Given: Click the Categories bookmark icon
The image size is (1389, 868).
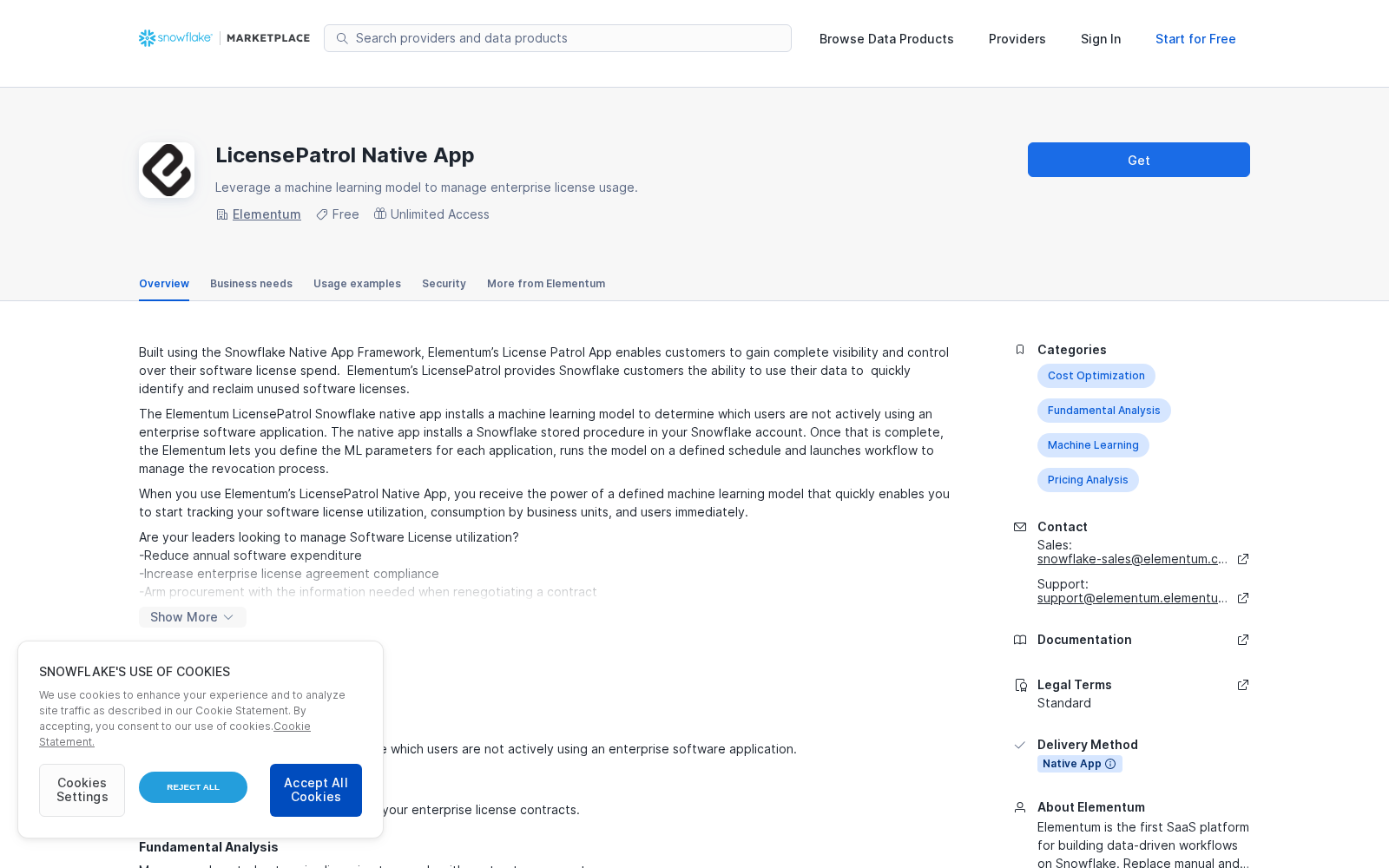Looking at the screenshot, I should [x=1020, y=350].
